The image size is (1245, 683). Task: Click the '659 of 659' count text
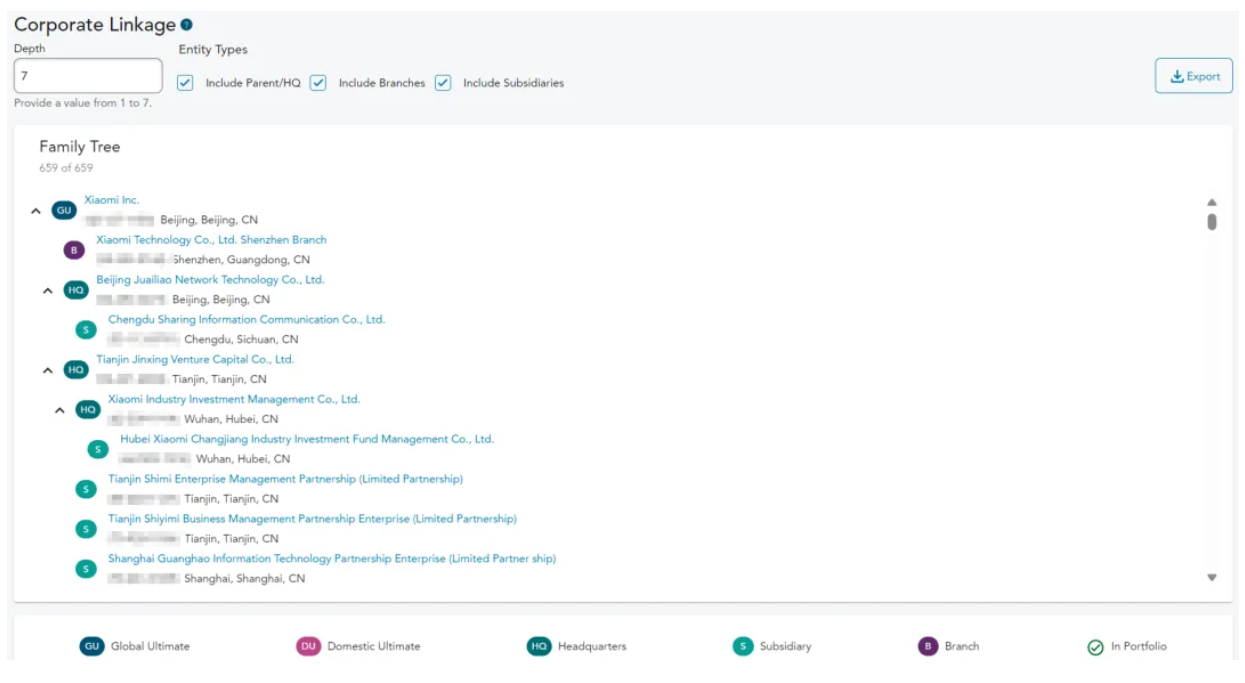[x=66, y=168]
